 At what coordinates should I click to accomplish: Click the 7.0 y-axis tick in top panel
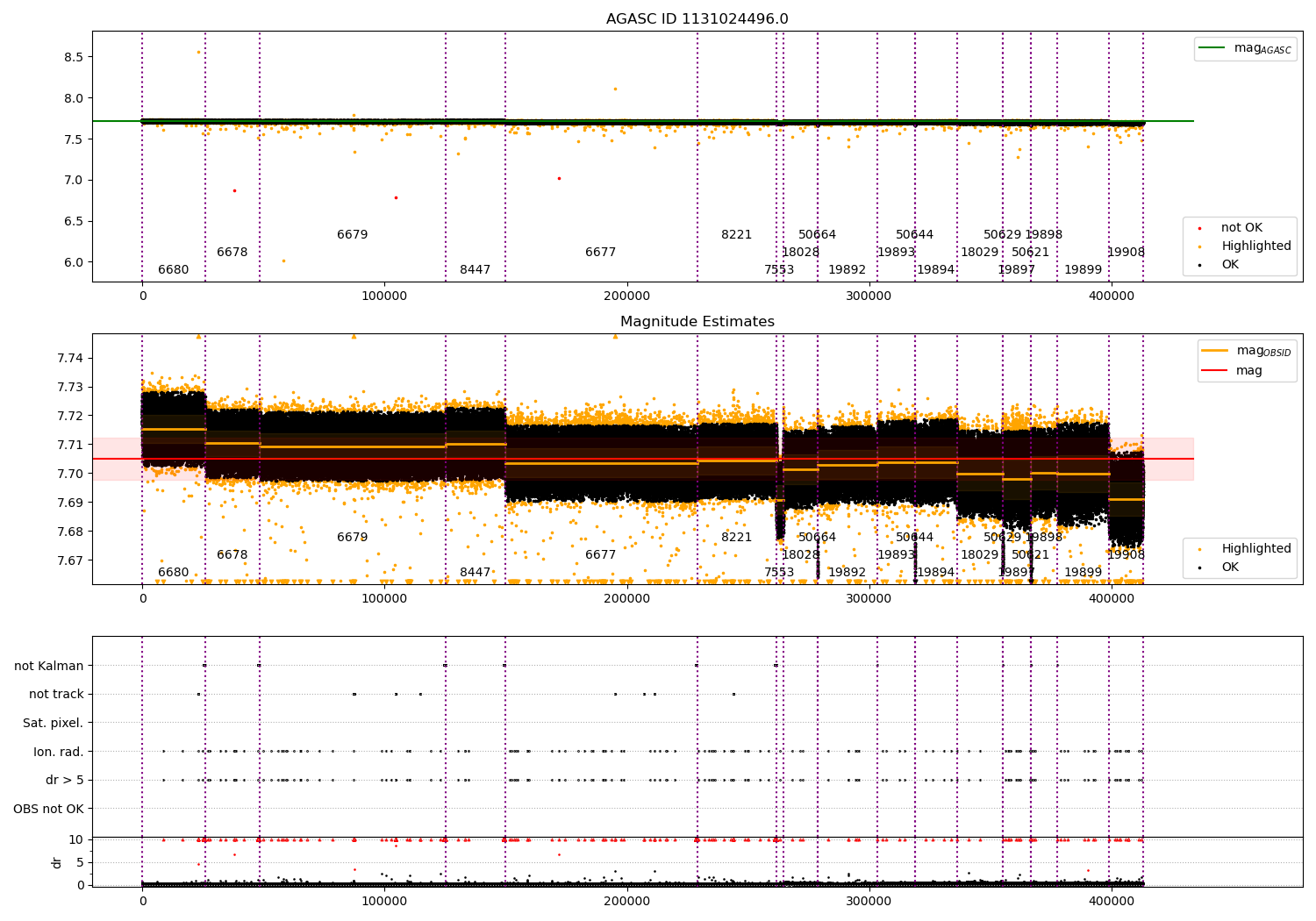pyautogui.click(x=74, y=181)
